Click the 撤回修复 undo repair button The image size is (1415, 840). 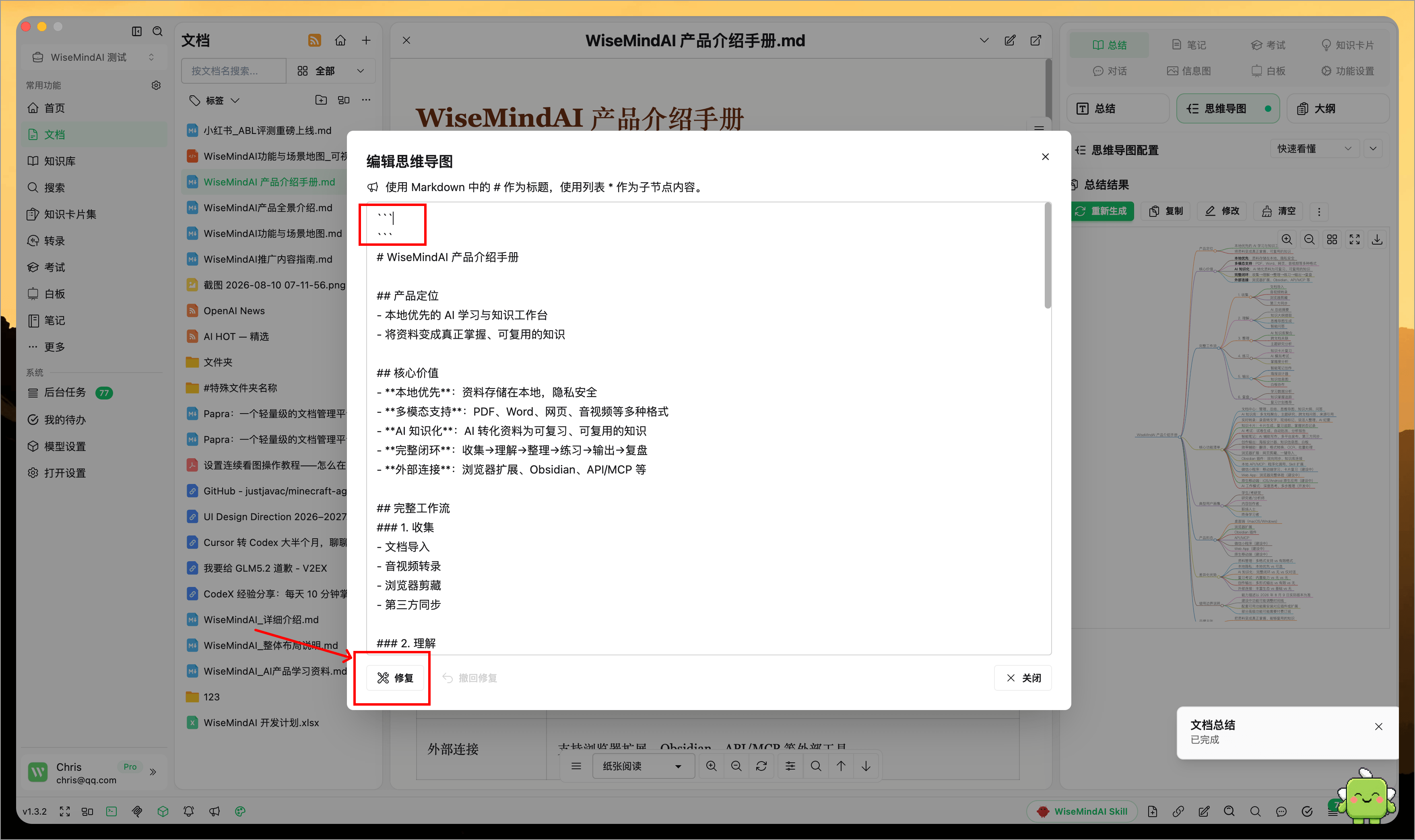(469, 677)
